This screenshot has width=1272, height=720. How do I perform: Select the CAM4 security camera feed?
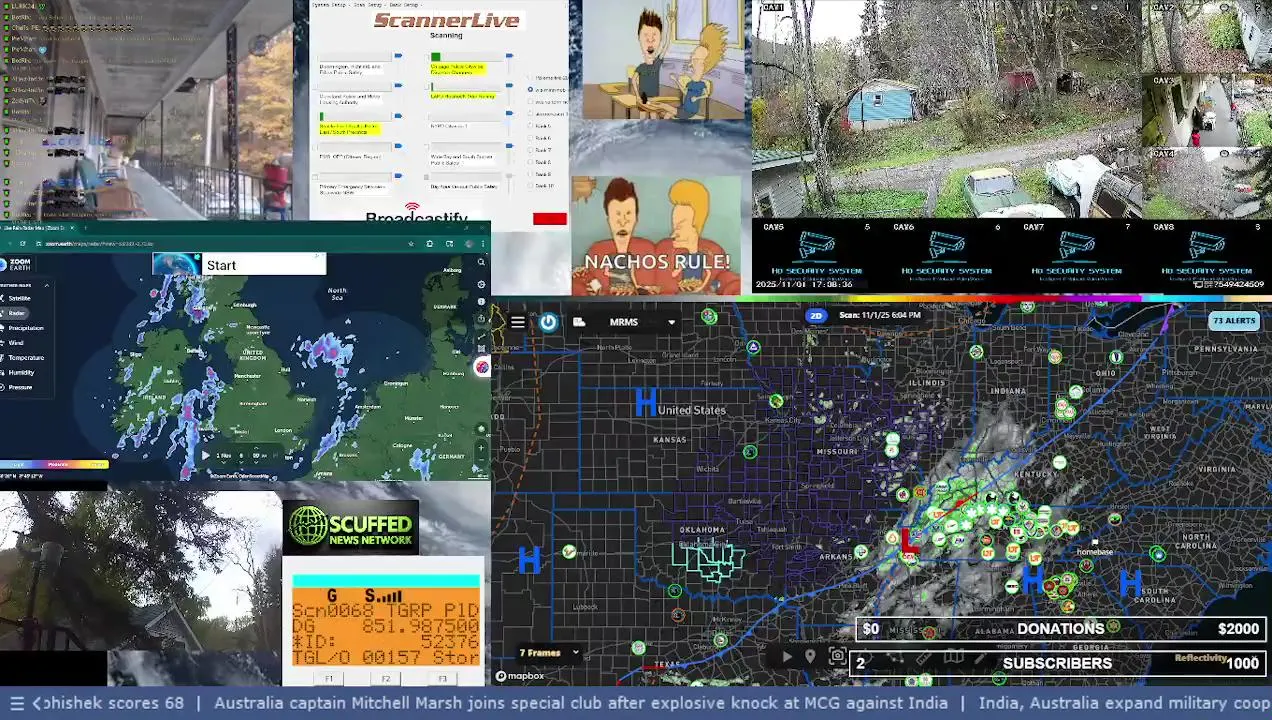pos(1208,183)
